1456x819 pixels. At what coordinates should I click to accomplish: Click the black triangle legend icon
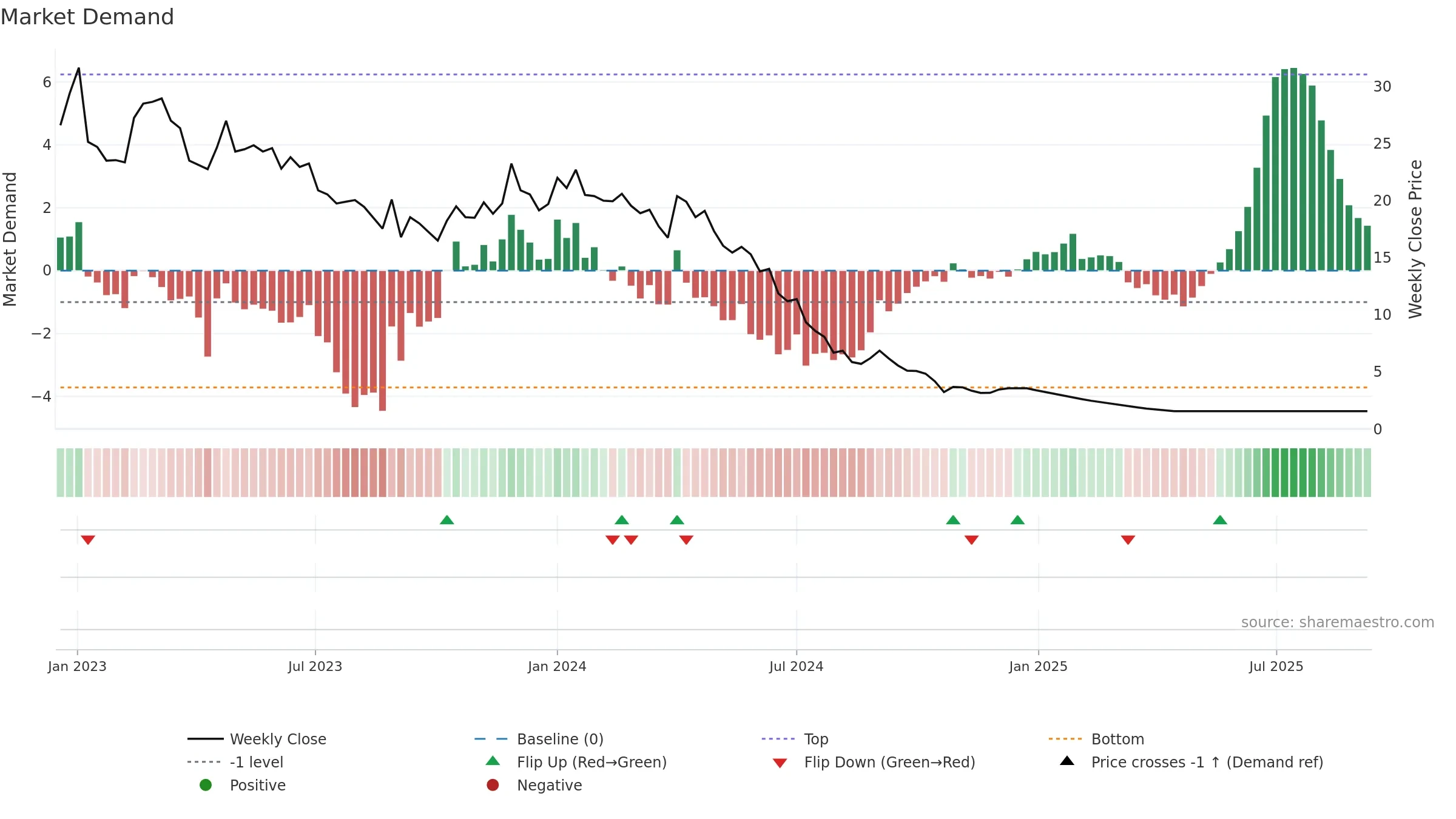[1067, 761]
